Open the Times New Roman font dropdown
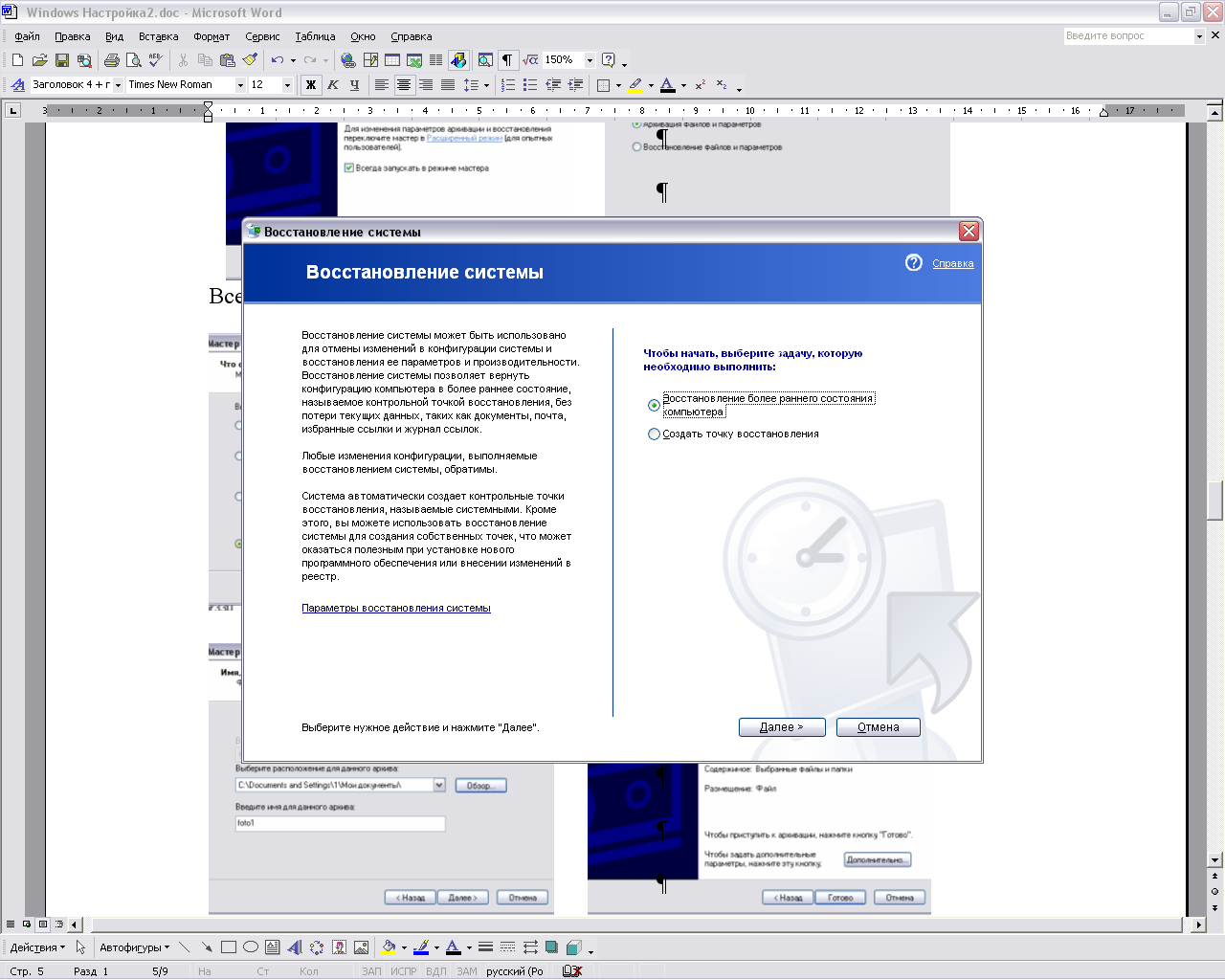This screenshot has width=1225, height=980. pyautogui.click(x=241, y=85)
